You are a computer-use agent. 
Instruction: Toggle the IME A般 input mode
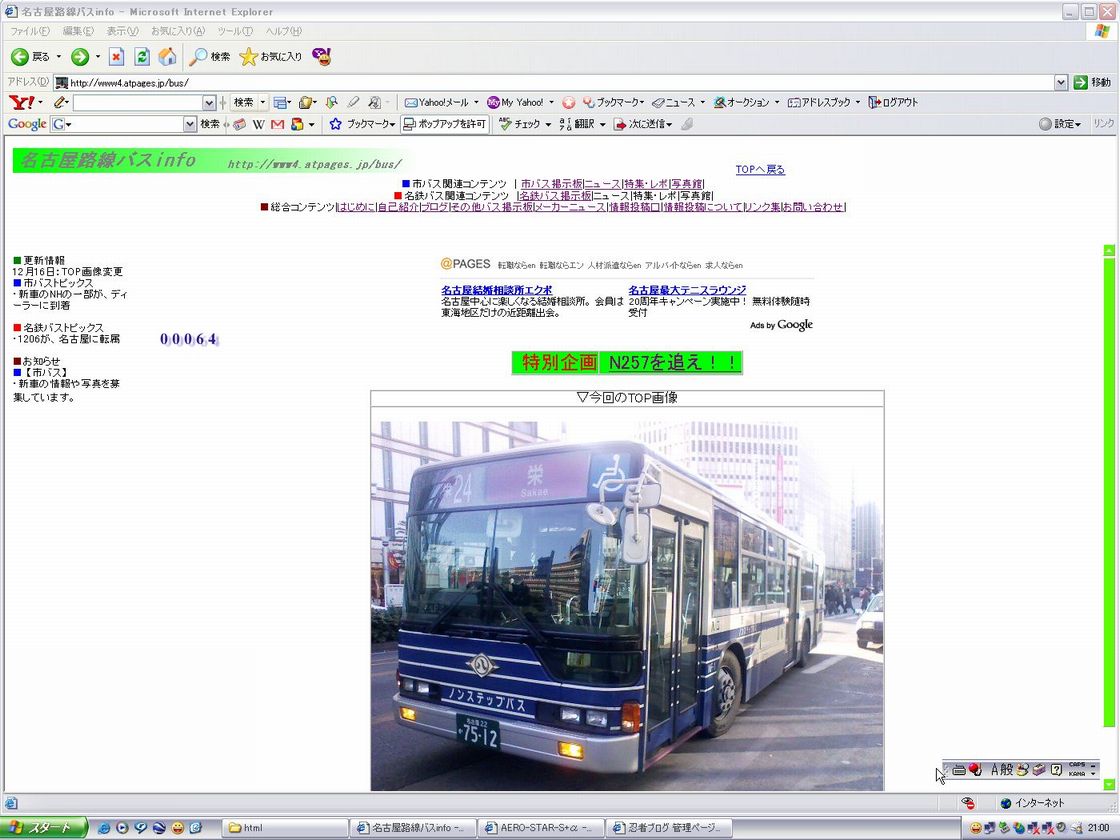tap(1001, 770)
